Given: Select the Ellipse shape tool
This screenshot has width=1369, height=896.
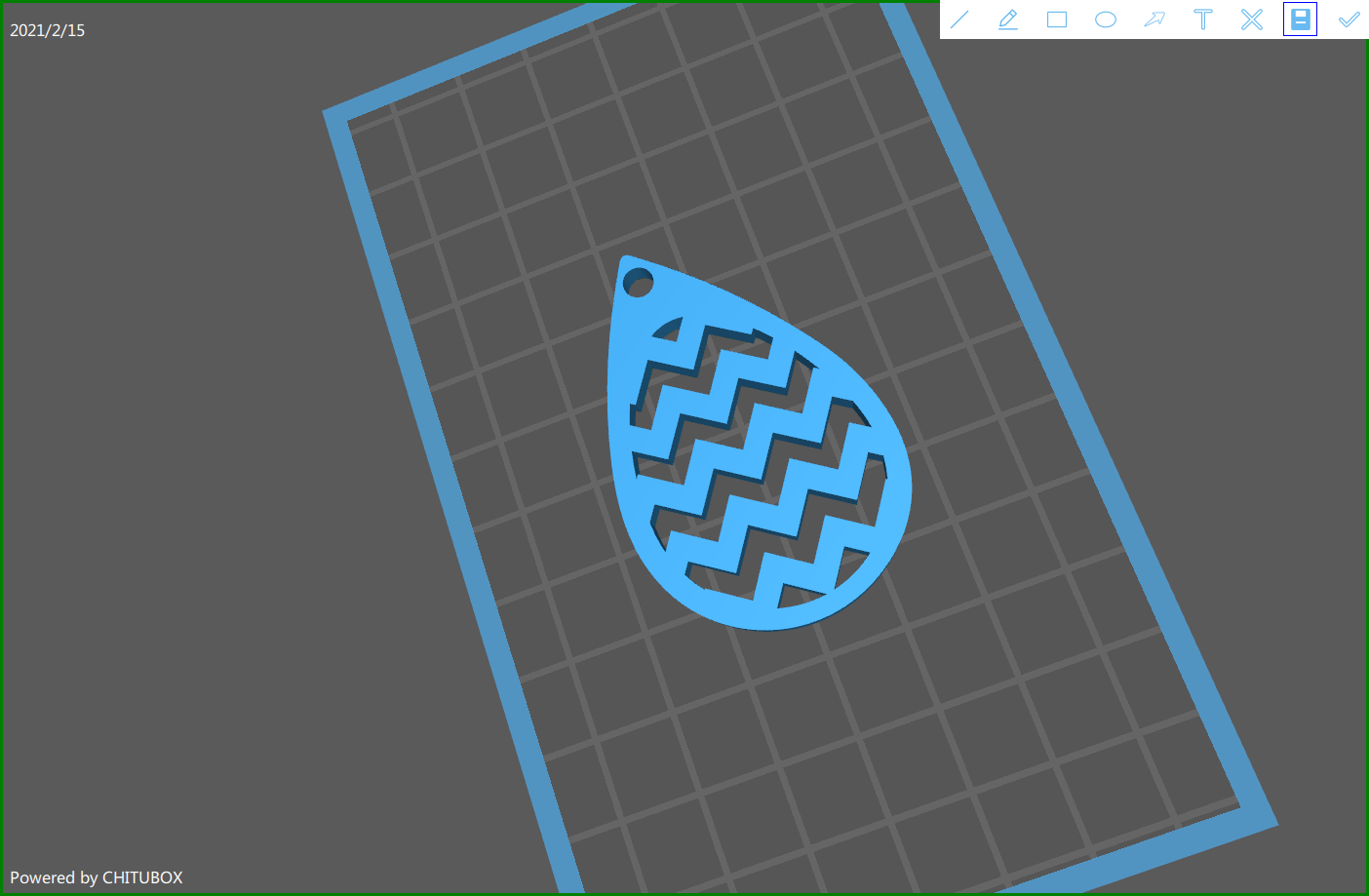Looking at the screenshot, I should coord(1106,19).
